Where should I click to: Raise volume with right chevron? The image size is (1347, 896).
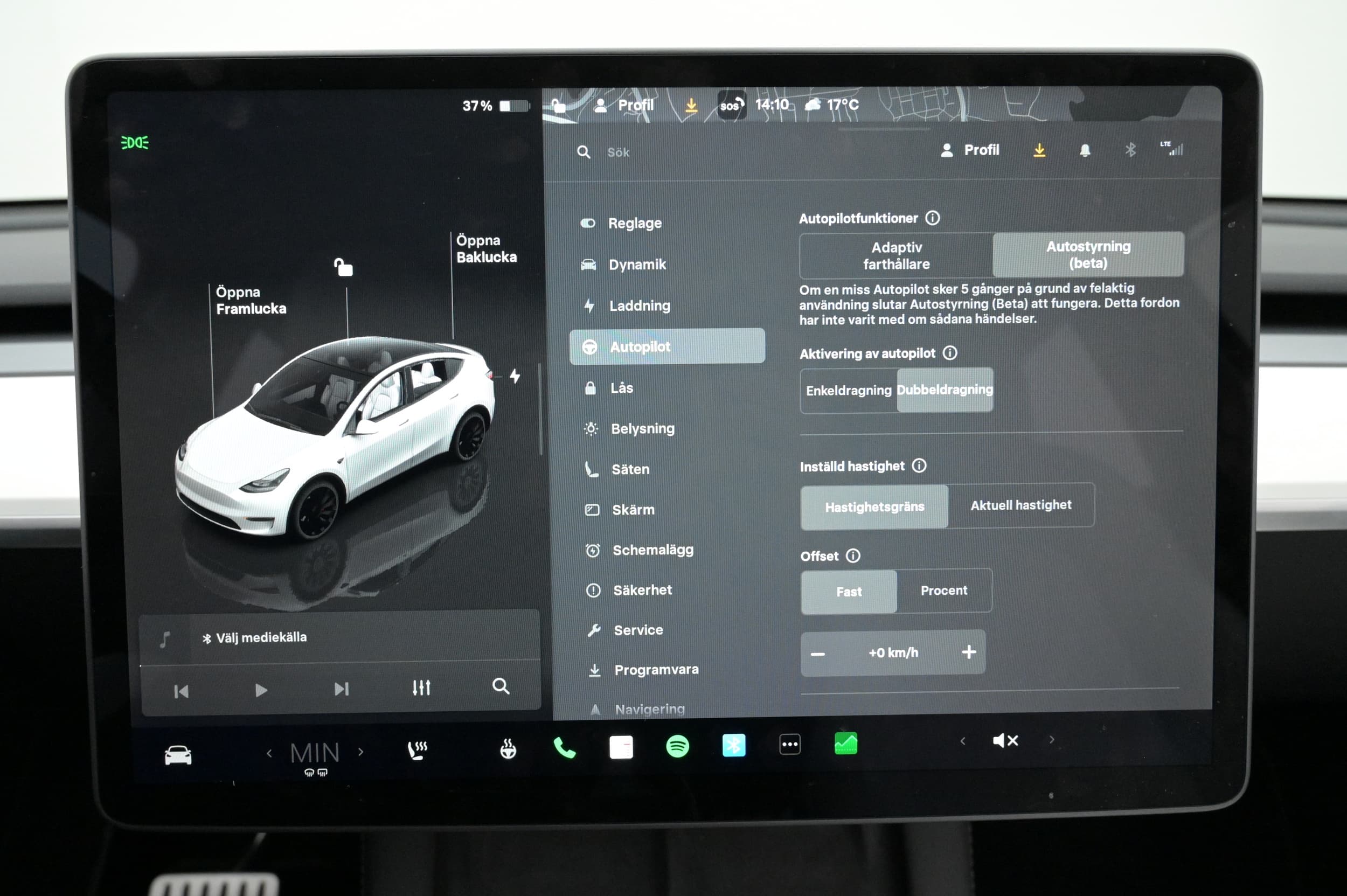[1052, 740]
